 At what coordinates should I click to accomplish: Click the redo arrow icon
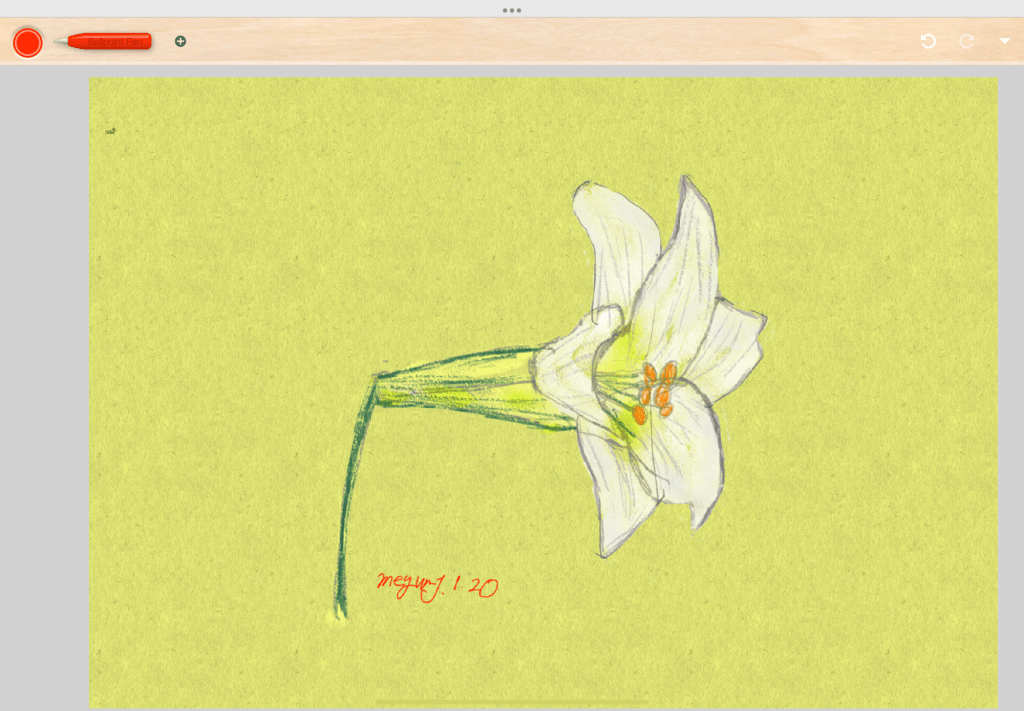tap(966, 41)
